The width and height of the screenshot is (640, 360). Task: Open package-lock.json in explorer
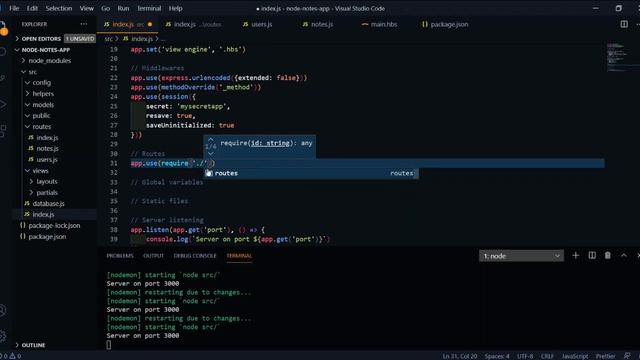(54, 225)
